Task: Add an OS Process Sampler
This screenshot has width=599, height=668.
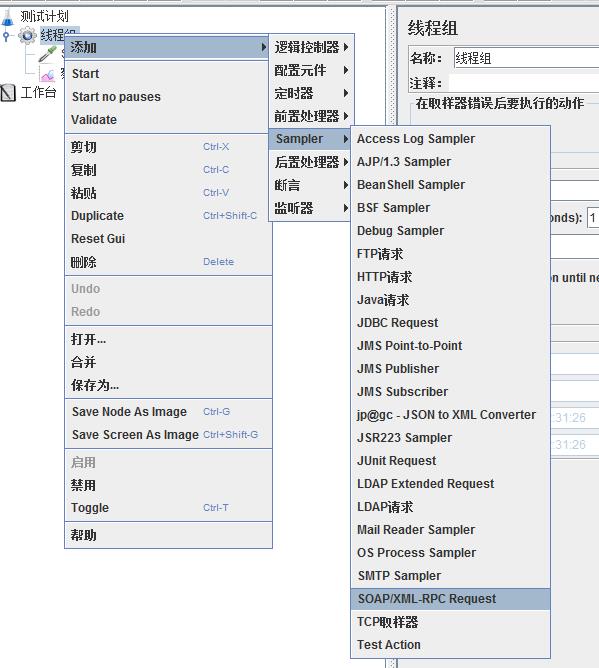Action: click(450, 553)
